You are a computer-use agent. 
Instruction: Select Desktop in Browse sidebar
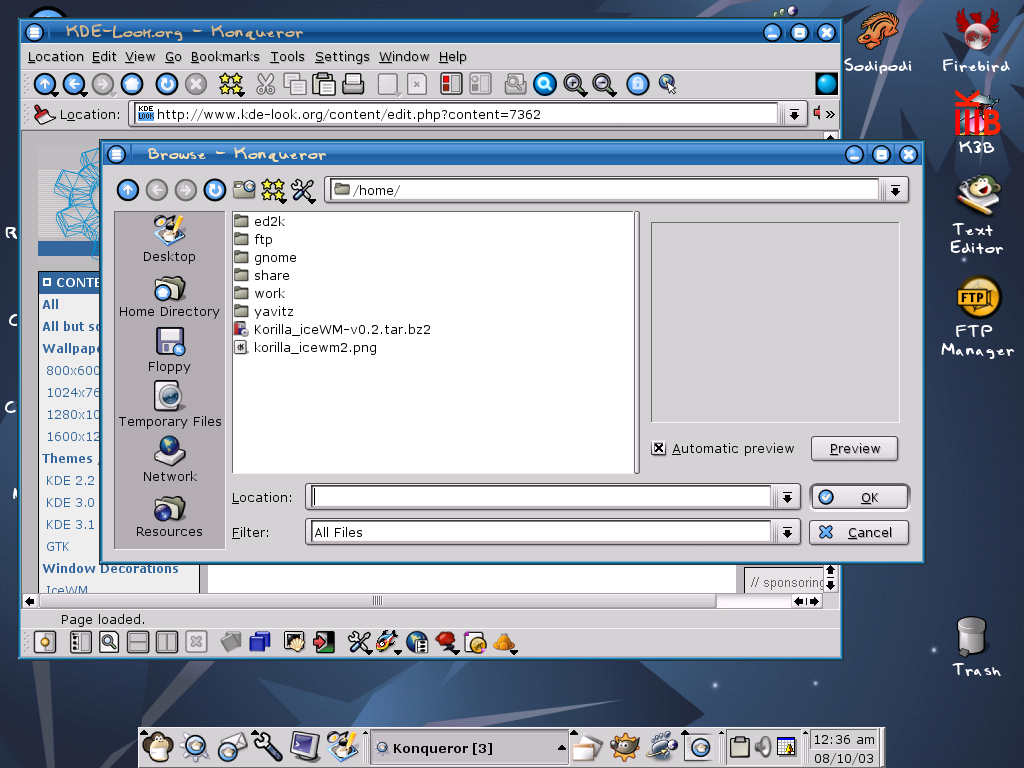(x=169, y=239)
